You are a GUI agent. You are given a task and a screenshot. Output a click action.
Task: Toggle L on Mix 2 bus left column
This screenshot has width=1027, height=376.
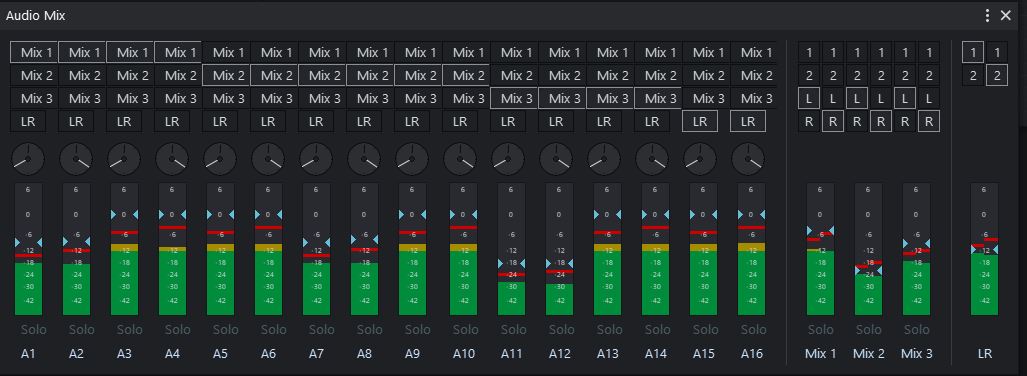coord(857,99)
